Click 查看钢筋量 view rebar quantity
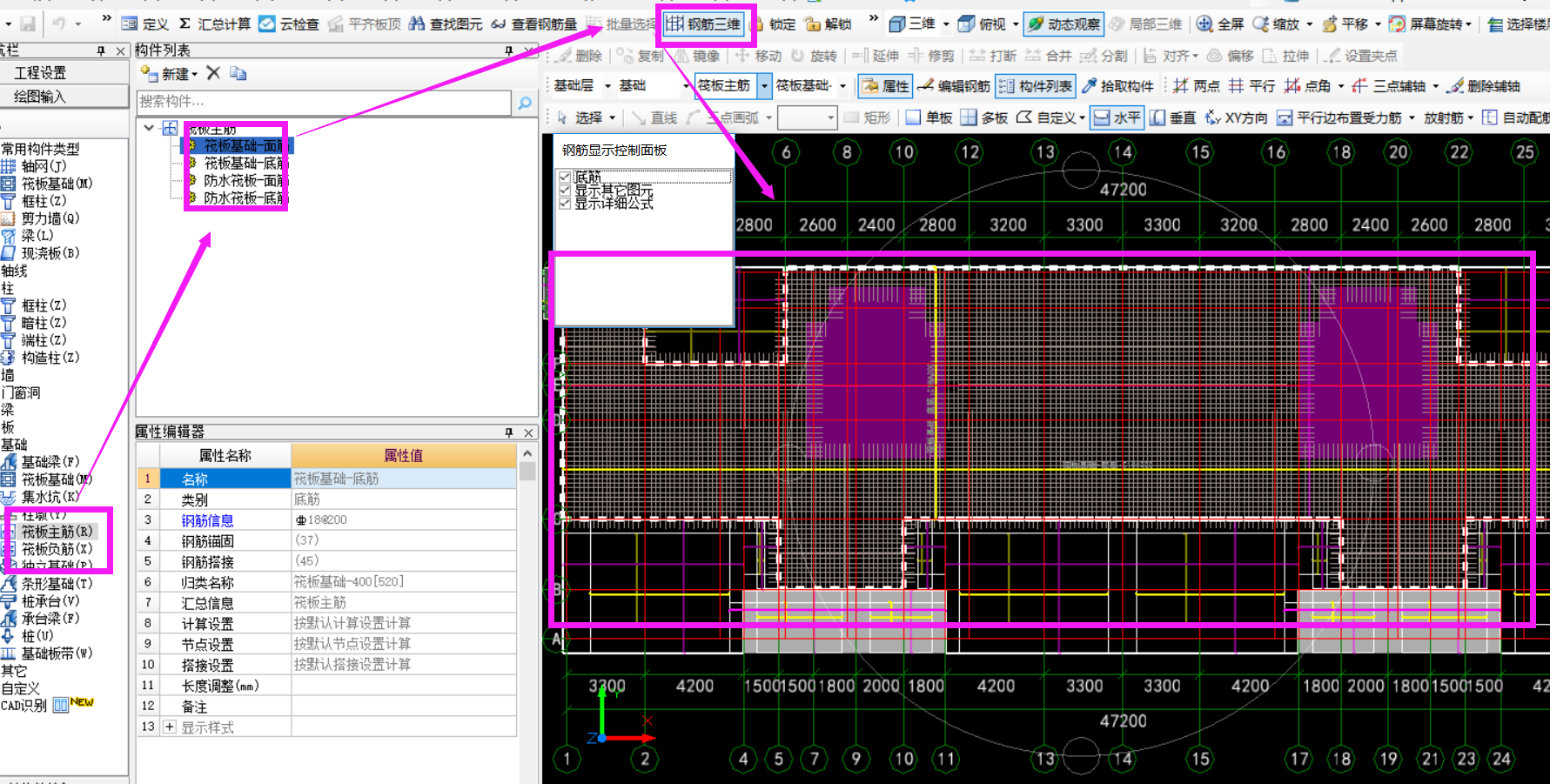The width and height of the screenshot is (1550, 784). 534,24
